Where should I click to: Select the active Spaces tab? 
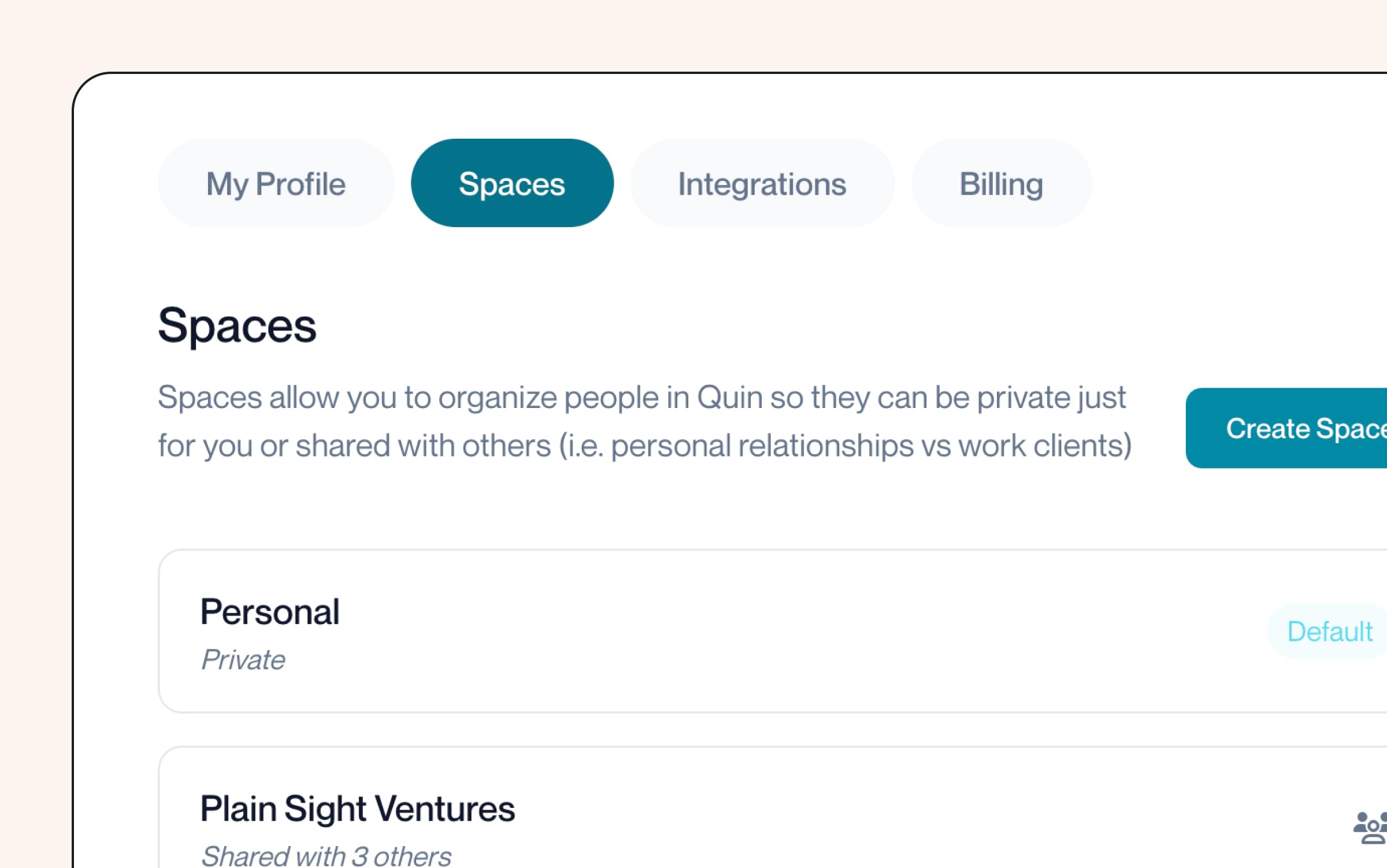512,183
